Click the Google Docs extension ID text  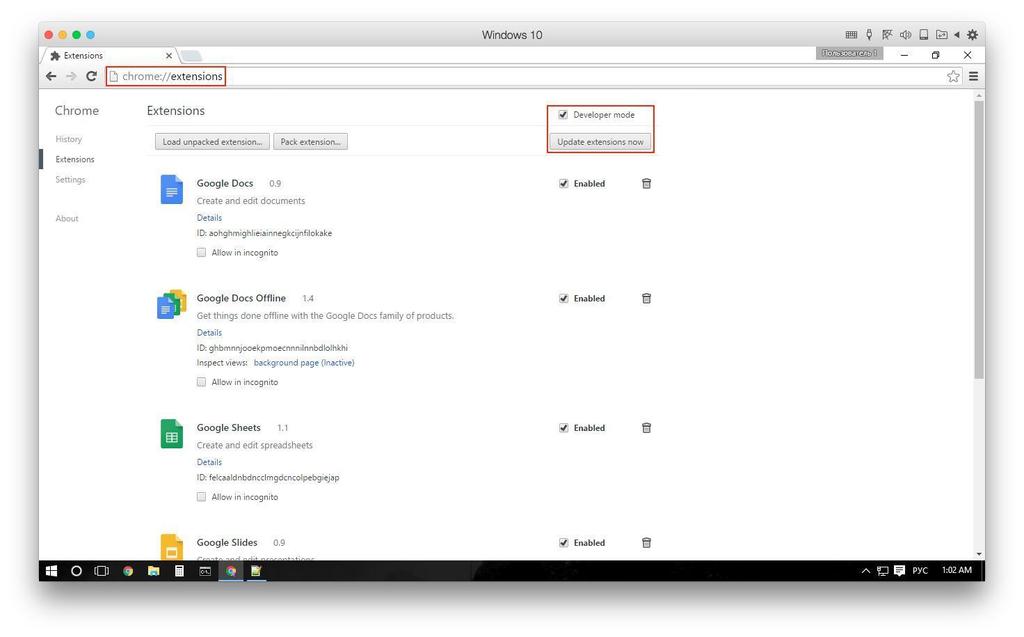tap(264, 233)
